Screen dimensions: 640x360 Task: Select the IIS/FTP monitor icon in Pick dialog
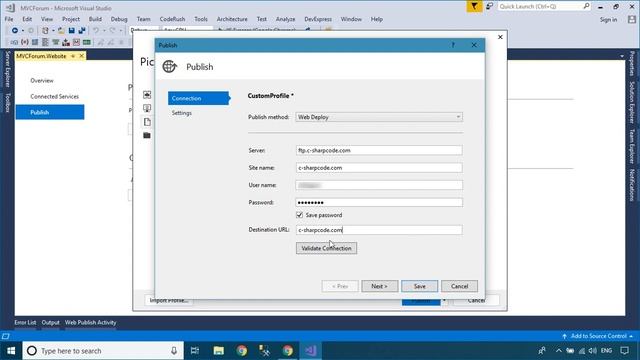click(x=147, y=108)
